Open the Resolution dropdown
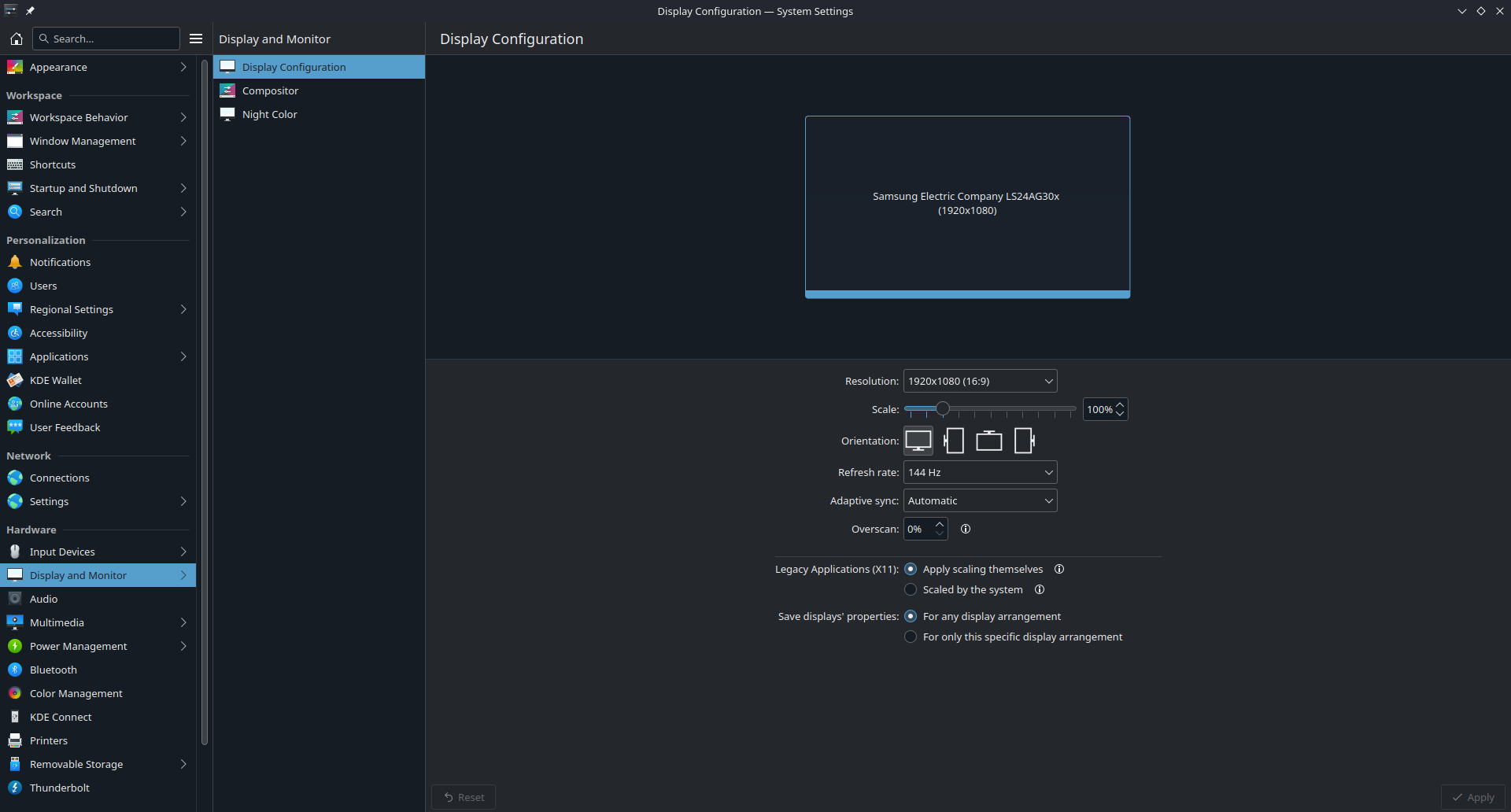The height and width of the screenshot is (812, 1511). pyautogui.click(x=980, y=381)
